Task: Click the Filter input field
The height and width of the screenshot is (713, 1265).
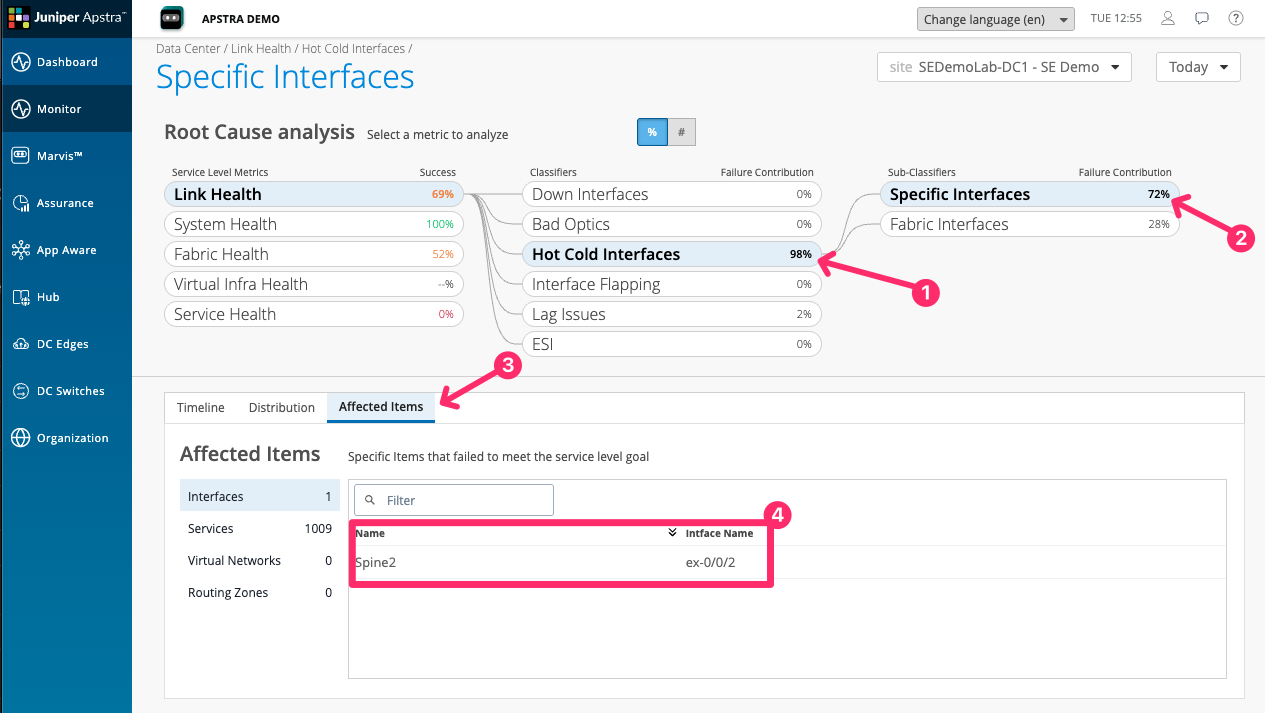Action: [x=453, y=499]
